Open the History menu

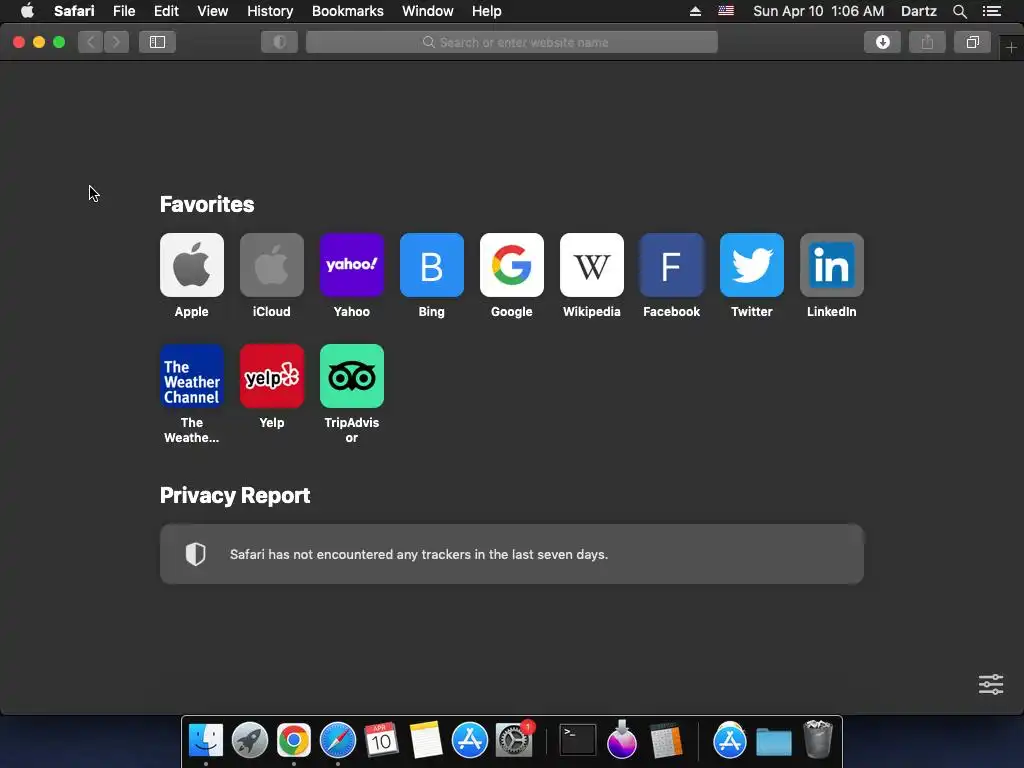(270, 11)
